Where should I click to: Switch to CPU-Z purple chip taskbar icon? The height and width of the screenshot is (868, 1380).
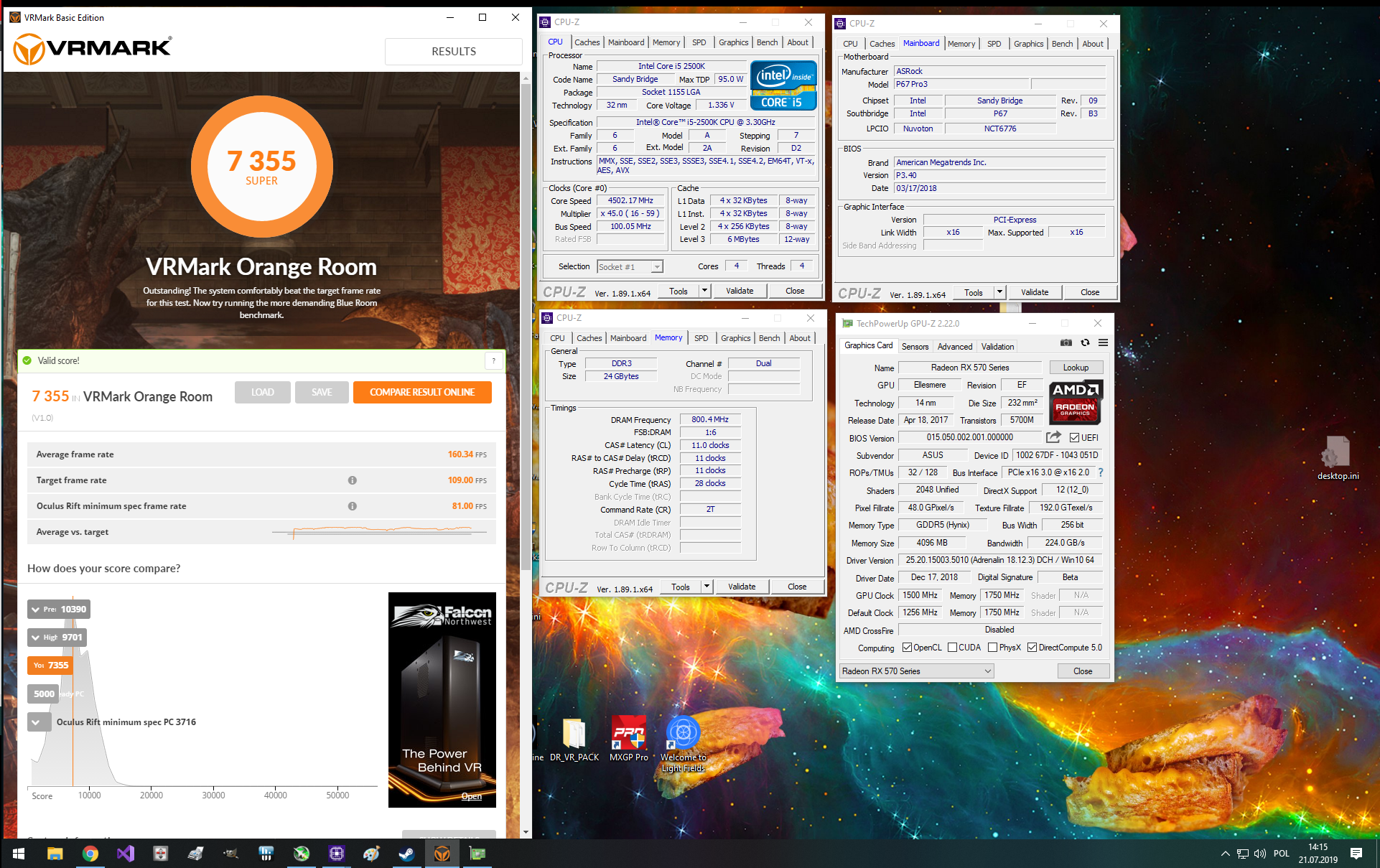tap(336, 854)
